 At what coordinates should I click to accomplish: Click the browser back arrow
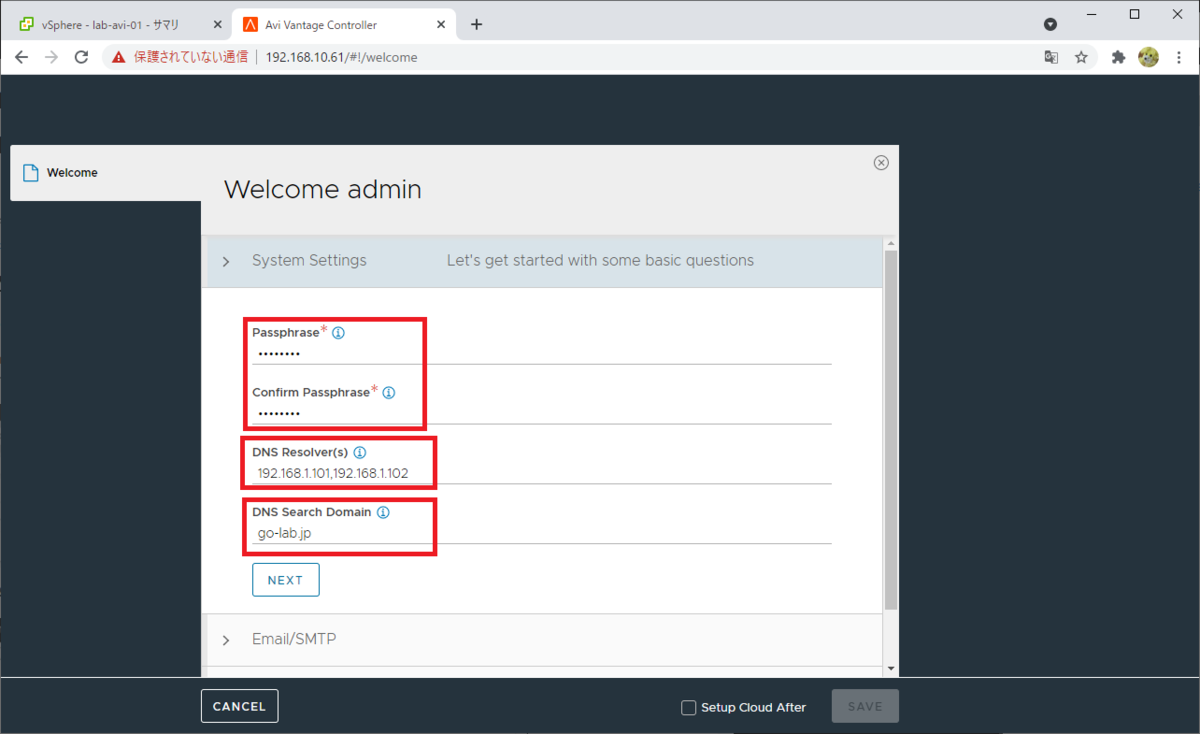tap(21, 57)
